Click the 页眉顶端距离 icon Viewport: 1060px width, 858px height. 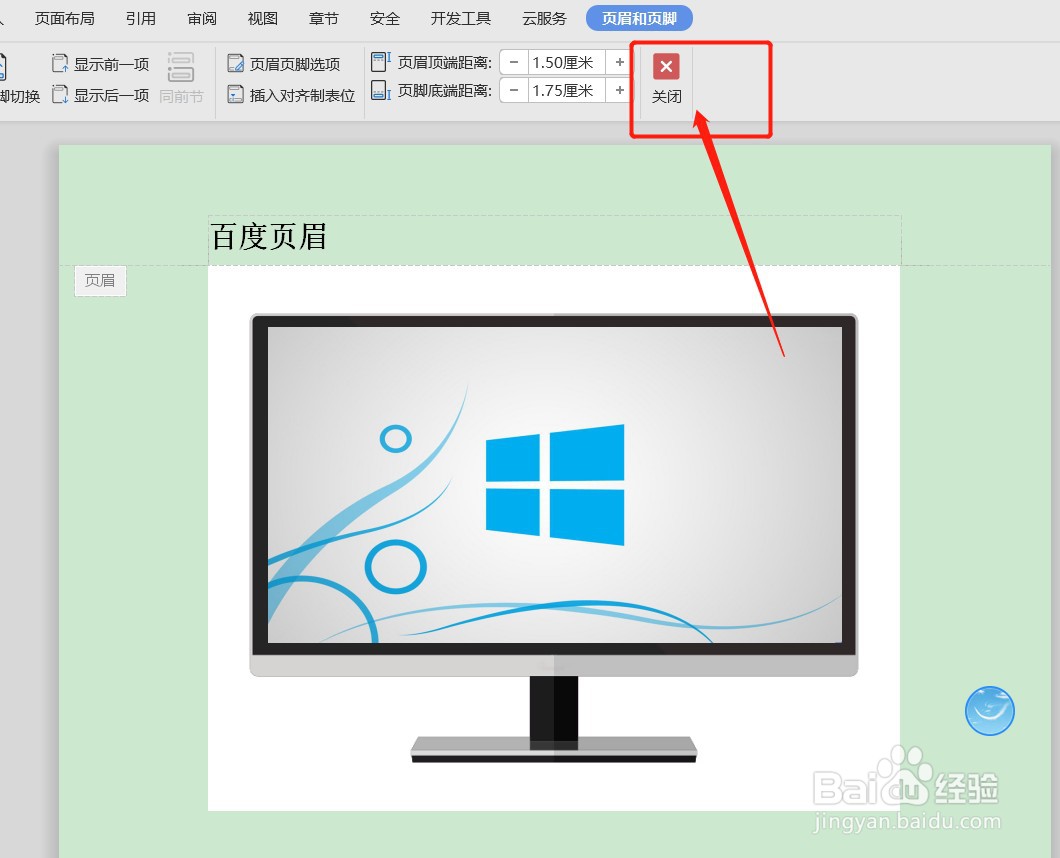381,62
